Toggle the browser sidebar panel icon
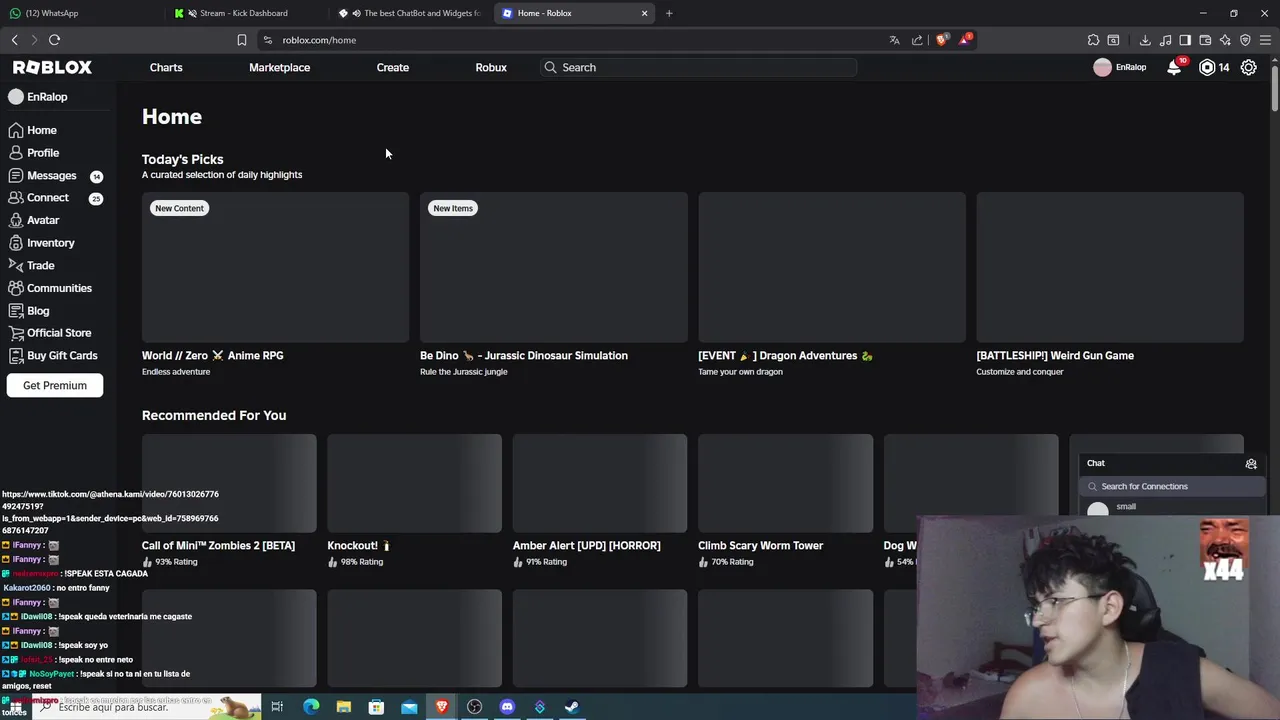The width and height of the screenshot is (1280, 720). pyautogui.click(x=1185, y=40)
